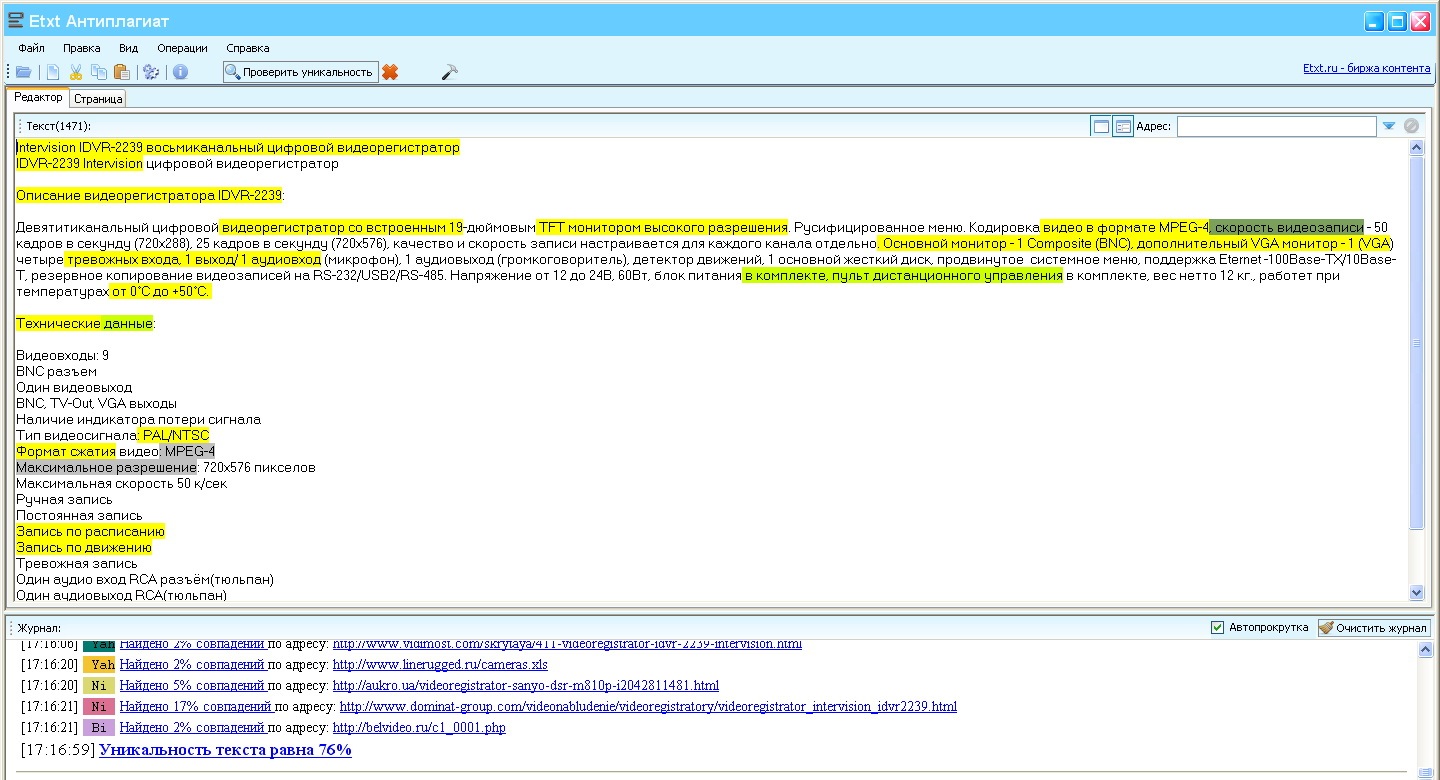Open a file with the folder icon
This screenshot has height=780, width=1440.
coord(24,72)
